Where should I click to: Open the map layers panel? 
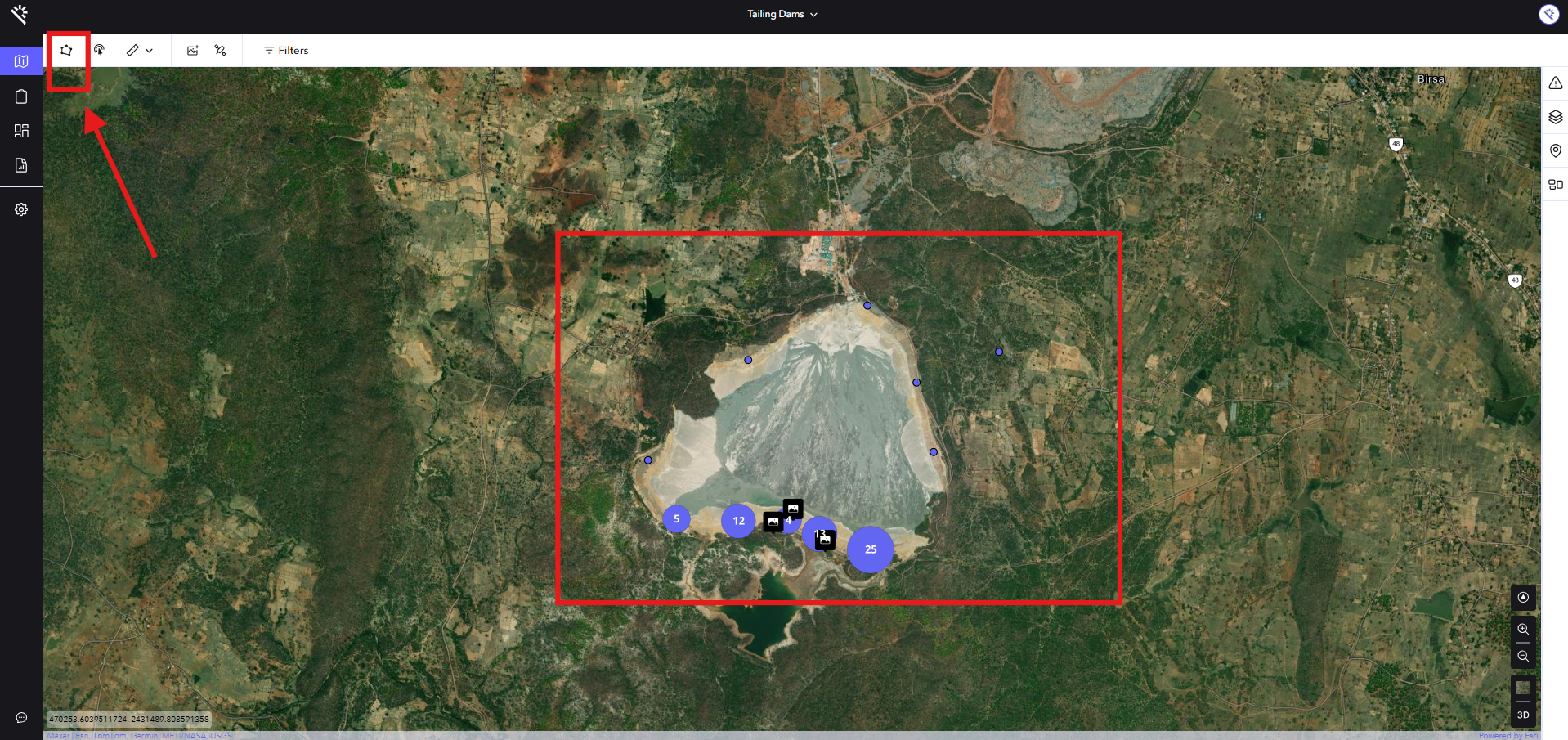pyautogui.click(x=1555, y=117)
